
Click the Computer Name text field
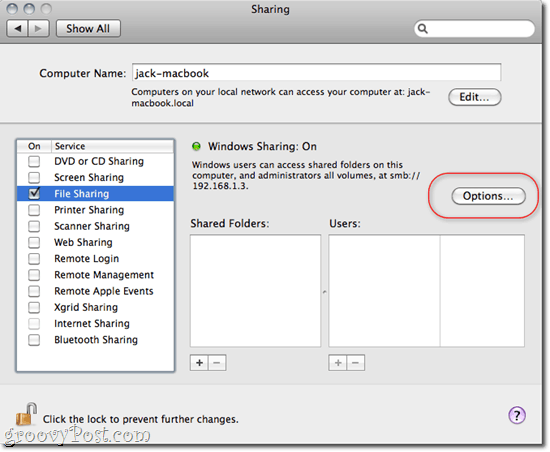pyautogui.click(x=316, y=73)
